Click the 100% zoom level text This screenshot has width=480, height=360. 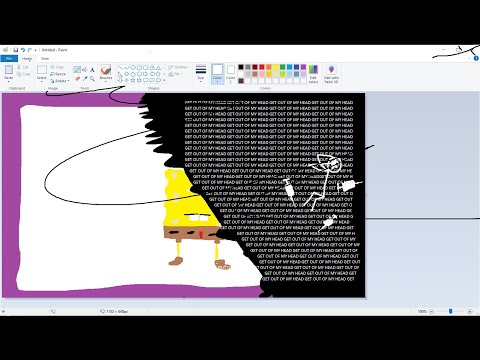pyautogui.click(x=422, y=311)
